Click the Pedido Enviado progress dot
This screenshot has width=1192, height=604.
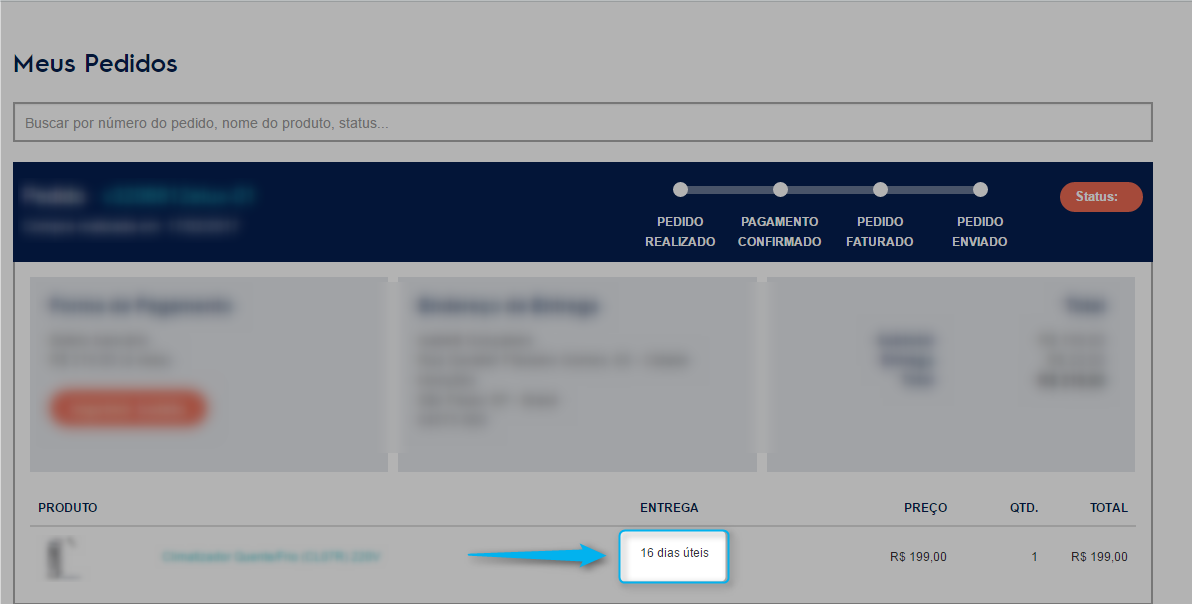click(x=980, y=189)
